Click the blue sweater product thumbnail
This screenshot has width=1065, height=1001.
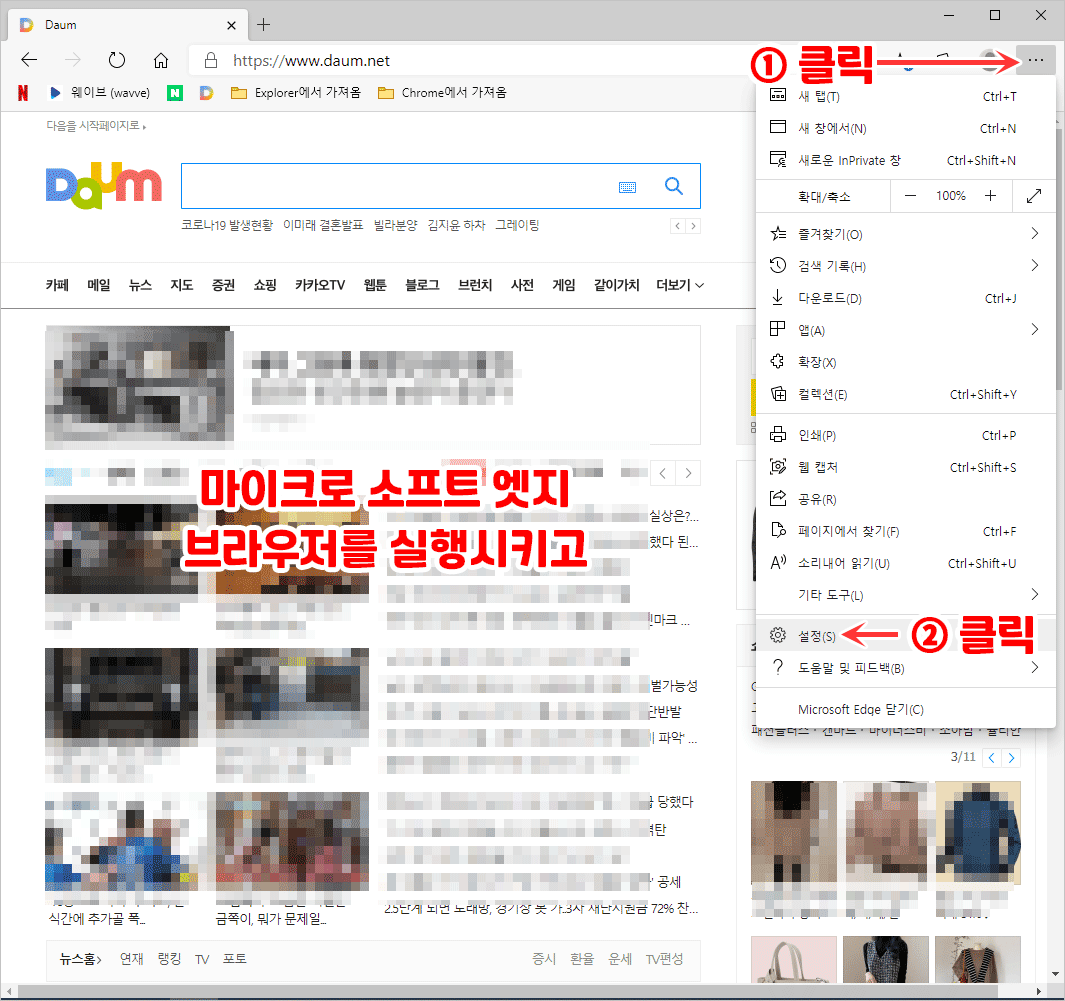point(977,833)
